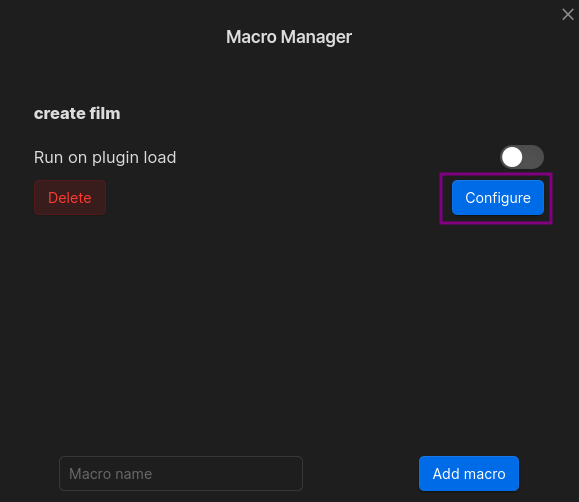Switch on auto-run for create film
The width and height of the screenshot is (579, 502).
[521, 157]
